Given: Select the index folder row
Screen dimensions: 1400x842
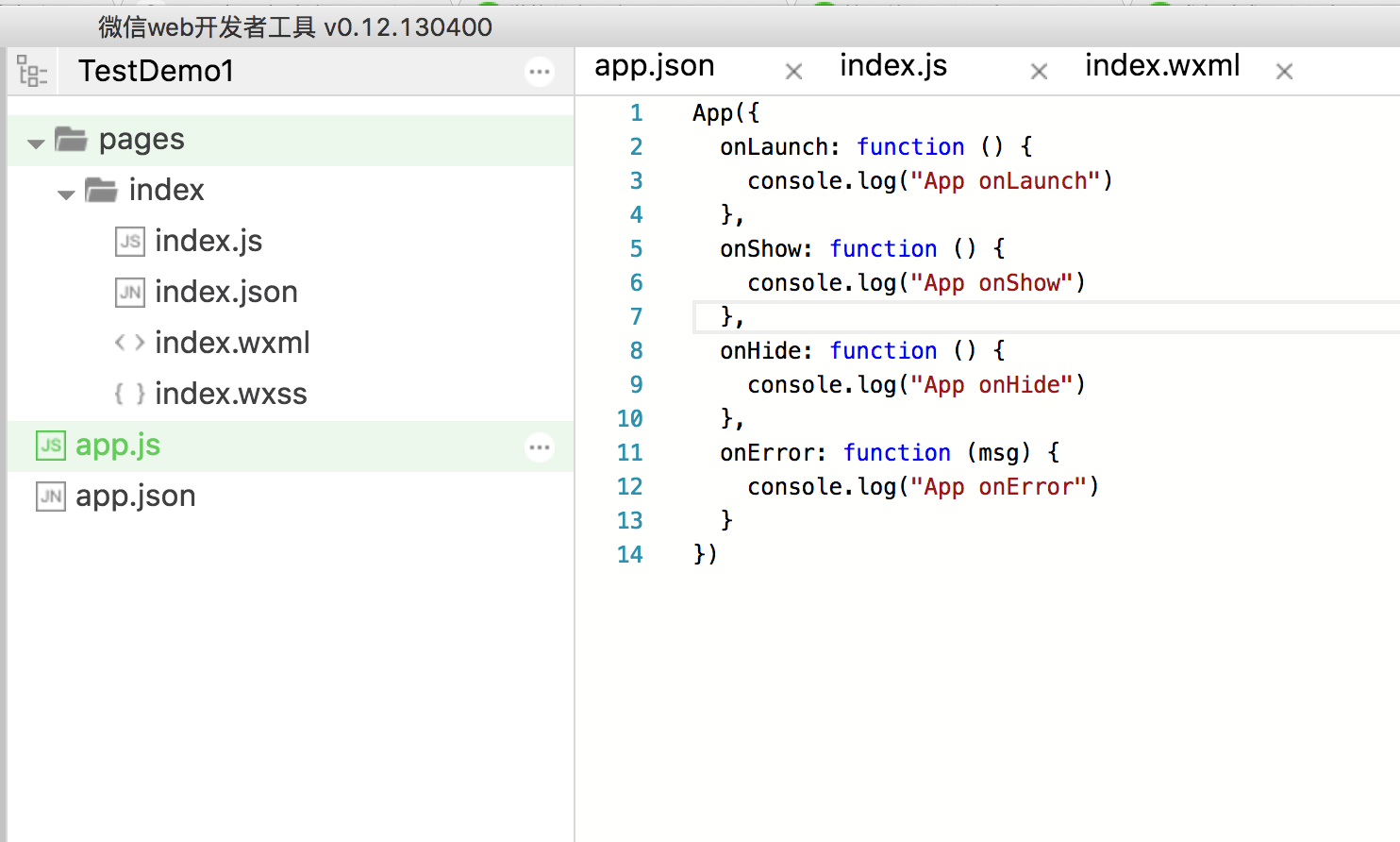Looking at the screenshot, I should (291, 191).
